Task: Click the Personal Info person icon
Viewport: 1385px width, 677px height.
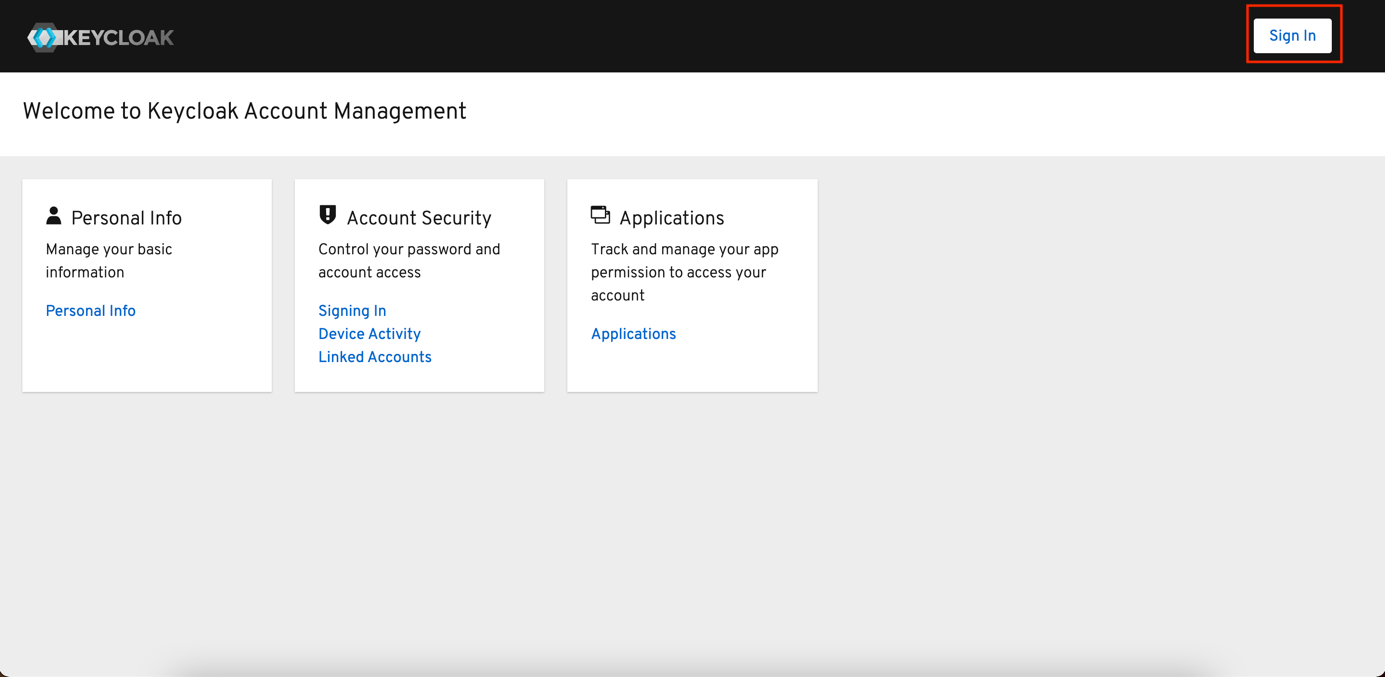Action: coord(54,216)
